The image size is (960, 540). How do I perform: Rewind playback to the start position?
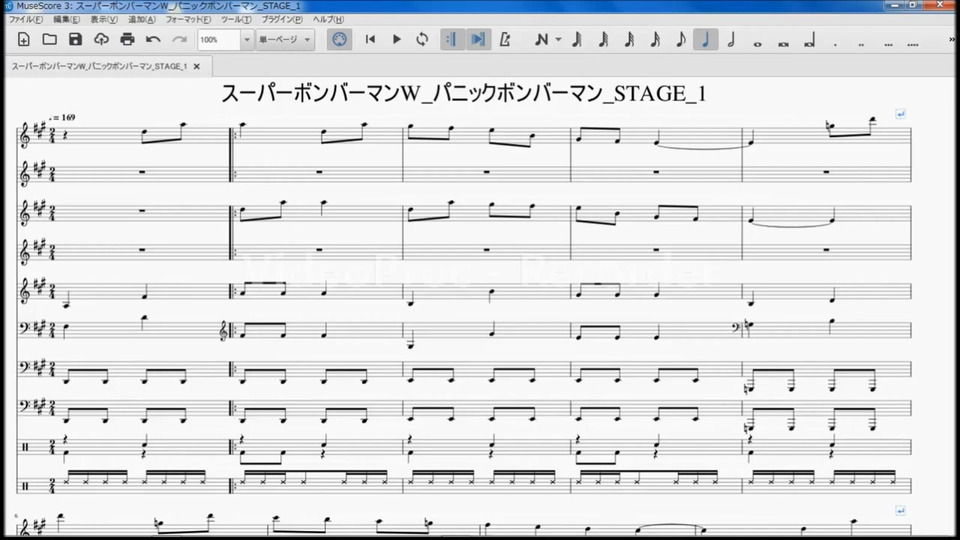pos(370,40)
